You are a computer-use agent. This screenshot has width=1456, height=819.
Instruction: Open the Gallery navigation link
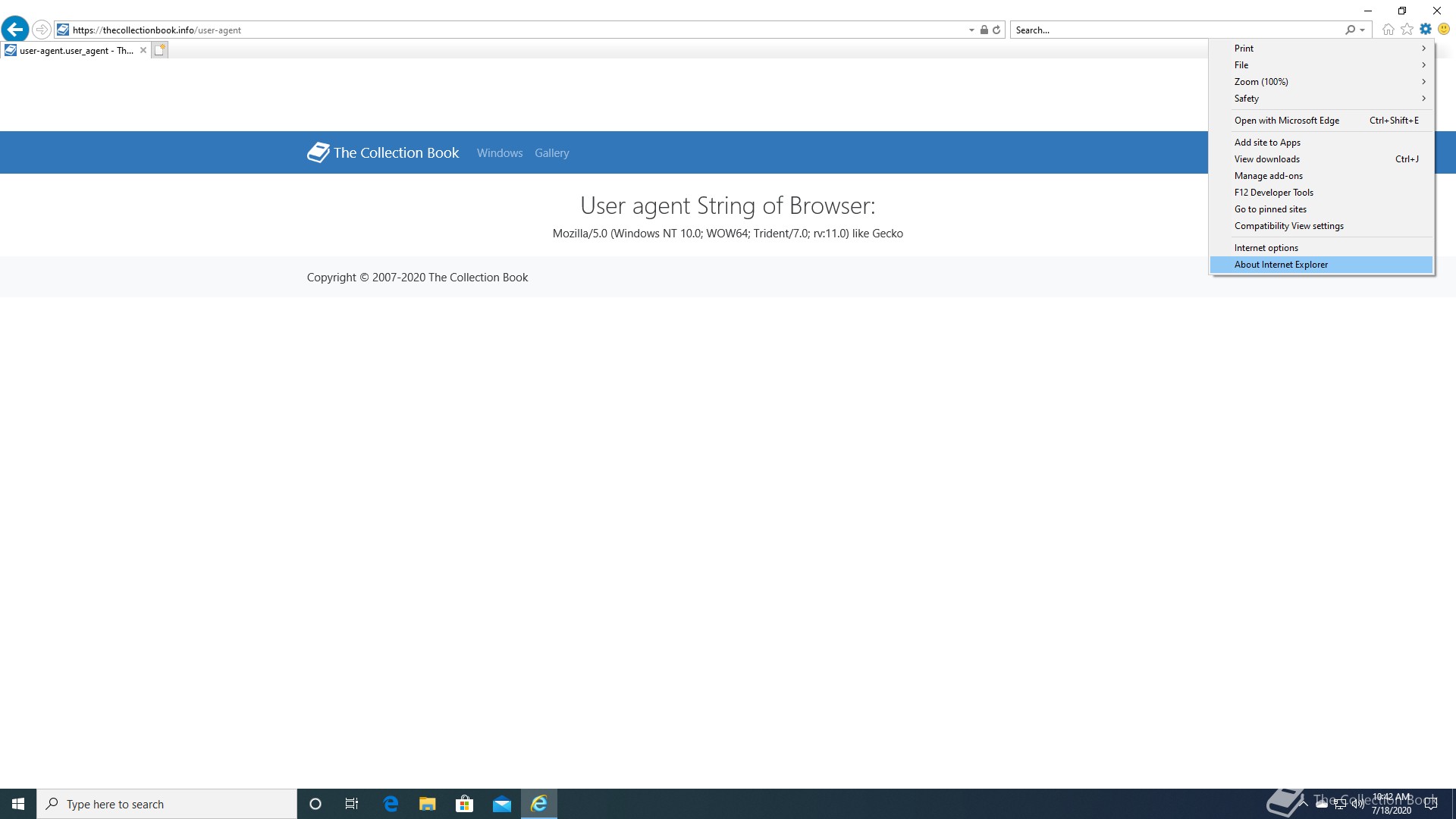tap(551, 152)
